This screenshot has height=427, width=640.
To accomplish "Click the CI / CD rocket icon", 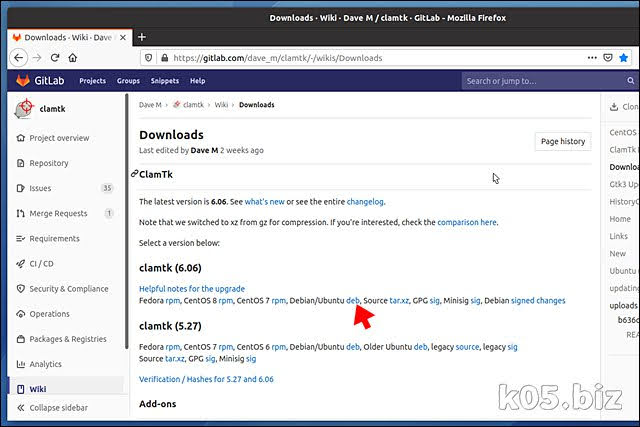I will tap(20, 264).
